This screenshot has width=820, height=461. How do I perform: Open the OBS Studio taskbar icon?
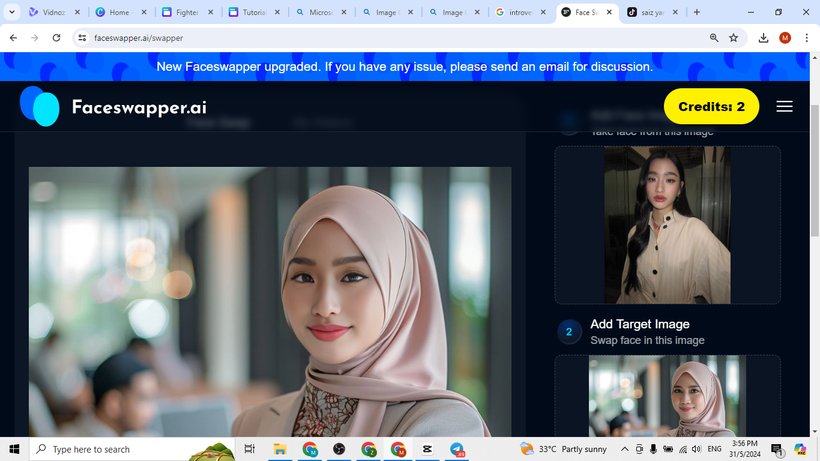click(339, 449)
